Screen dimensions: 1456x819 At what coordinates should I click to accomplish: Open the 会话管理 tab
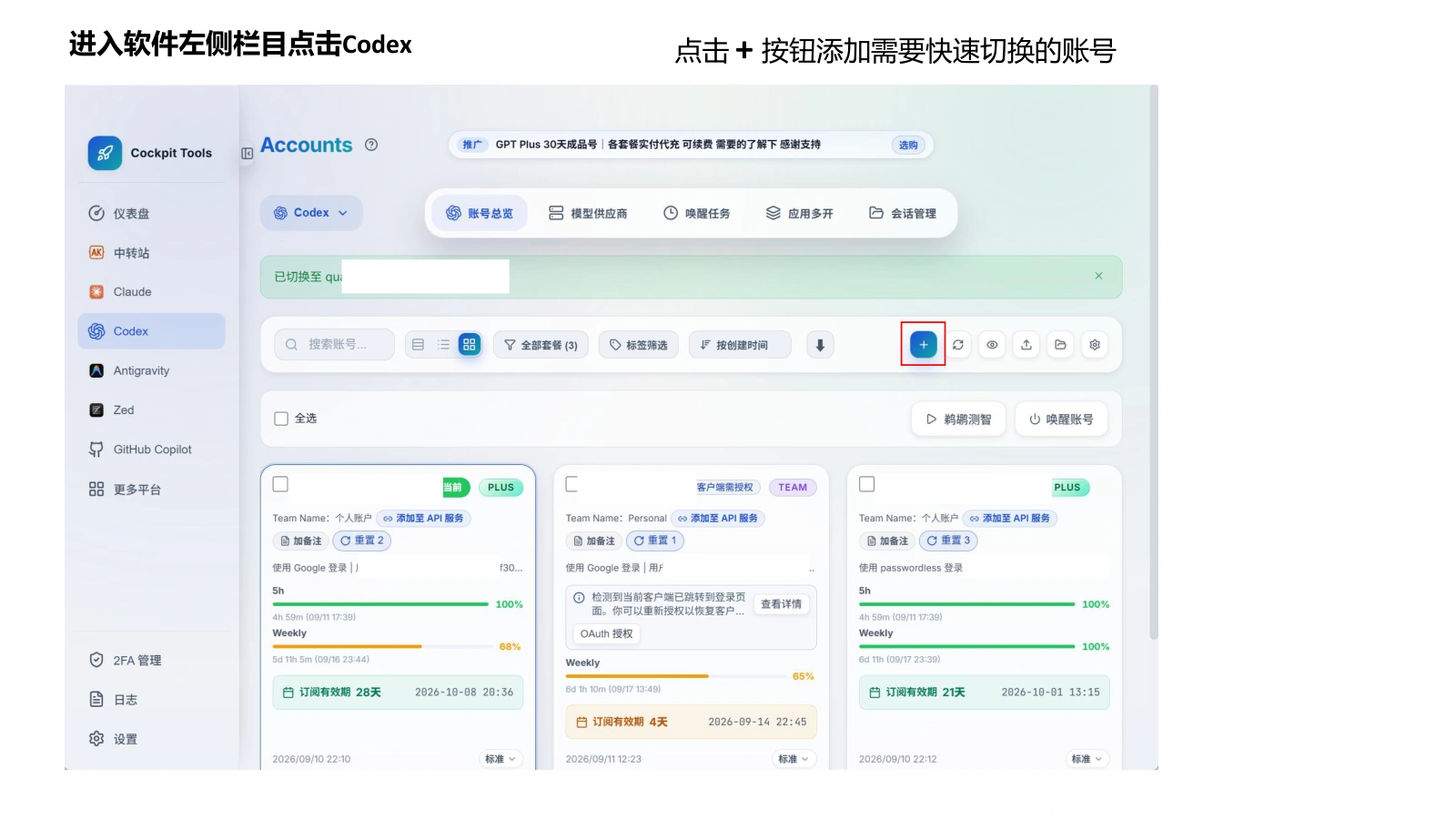tap(903, 213)
